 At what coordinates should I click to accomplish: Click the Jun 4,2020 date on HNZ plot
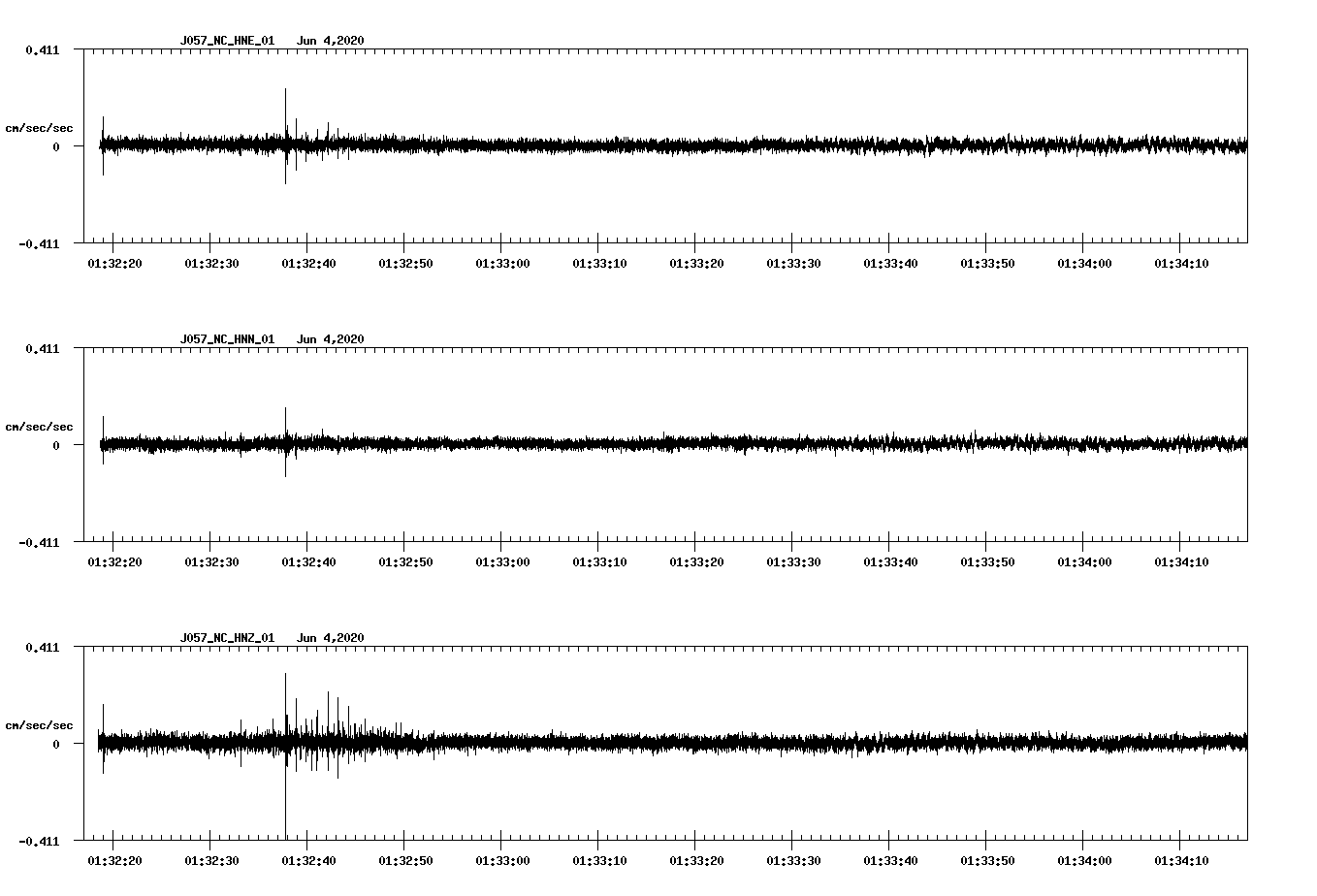(x=331, y=638)
